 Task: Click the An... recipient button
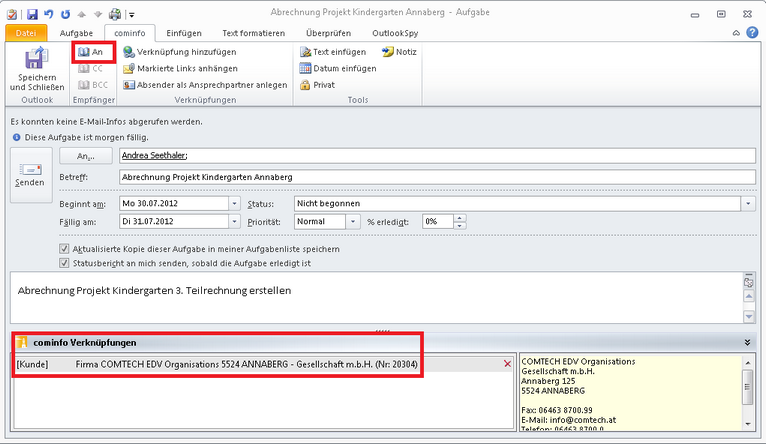pyautogui.click(x=85, y=156)
